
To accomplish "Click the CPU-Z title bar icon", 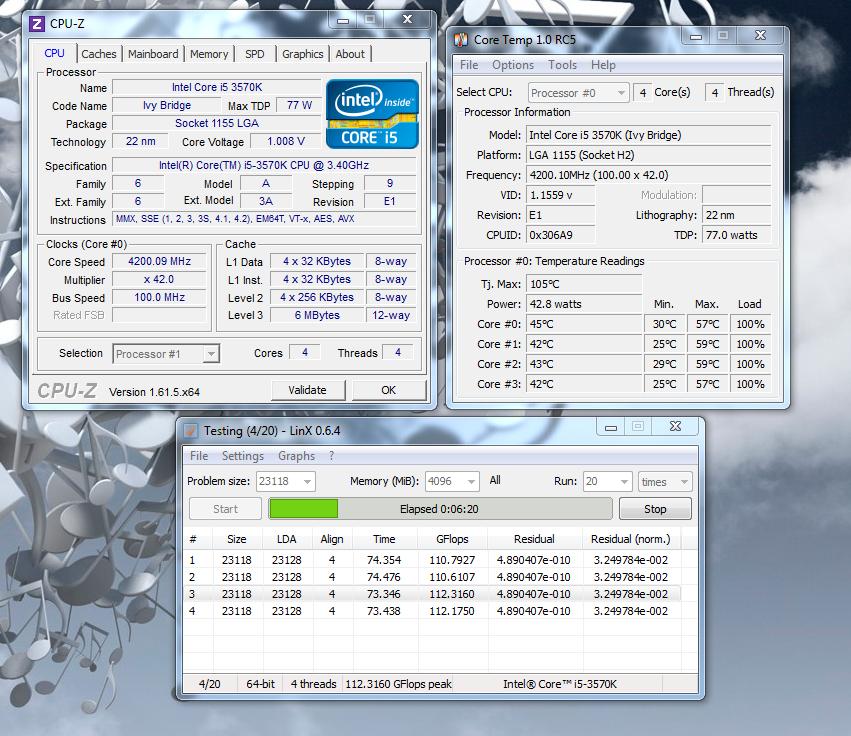I will tap(36, 24).
